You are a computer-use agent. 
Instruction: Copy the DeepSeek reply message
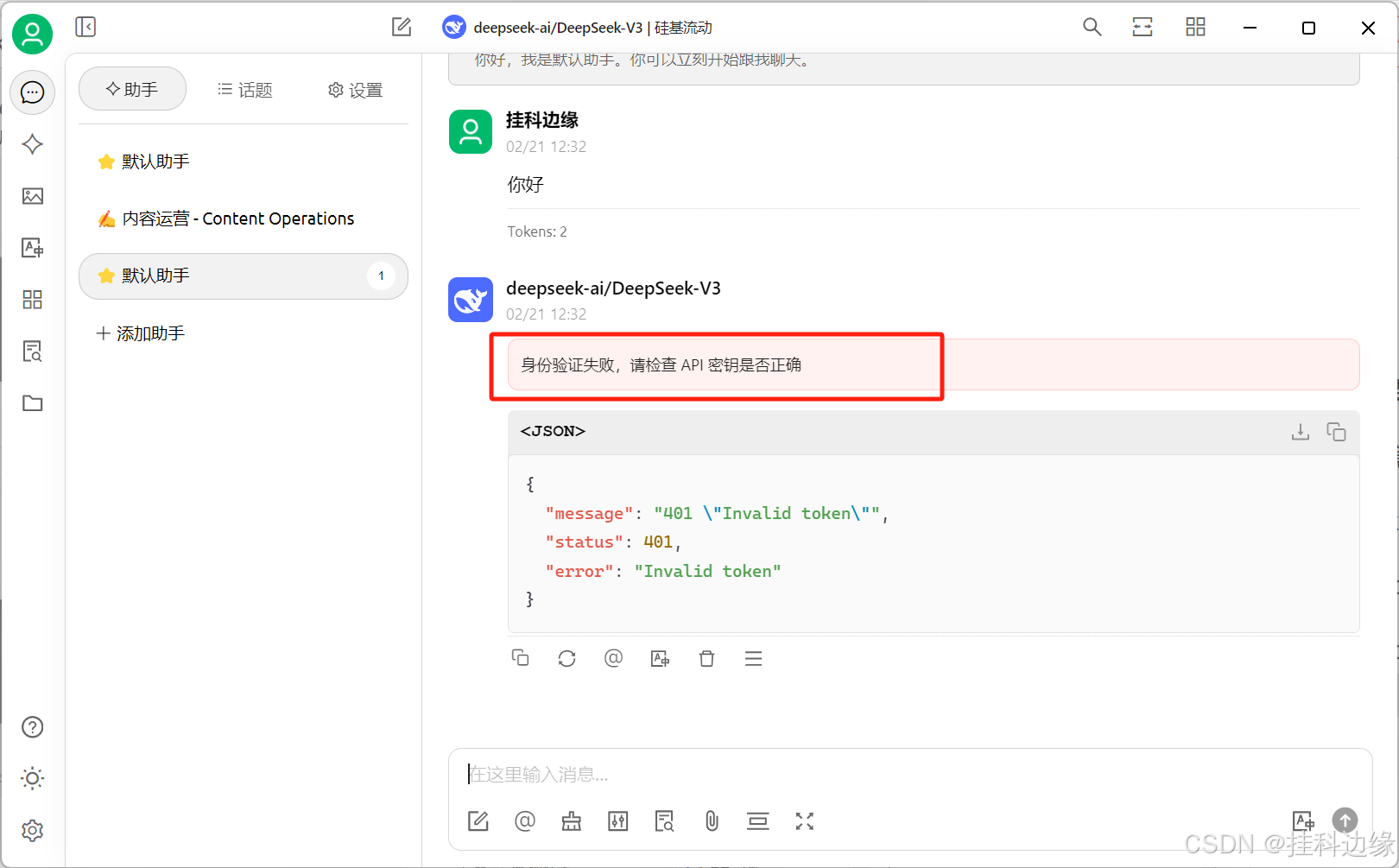[x=520, y=658]
